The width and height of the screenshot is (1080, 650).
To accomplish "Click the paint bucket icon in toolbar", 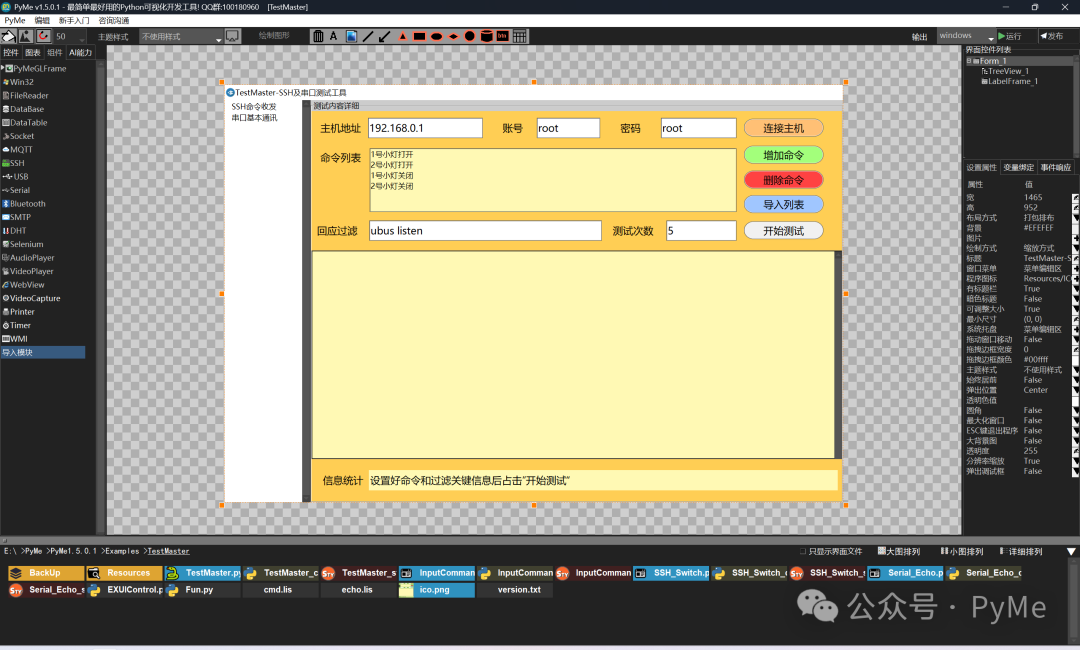I will click(8, 36).
